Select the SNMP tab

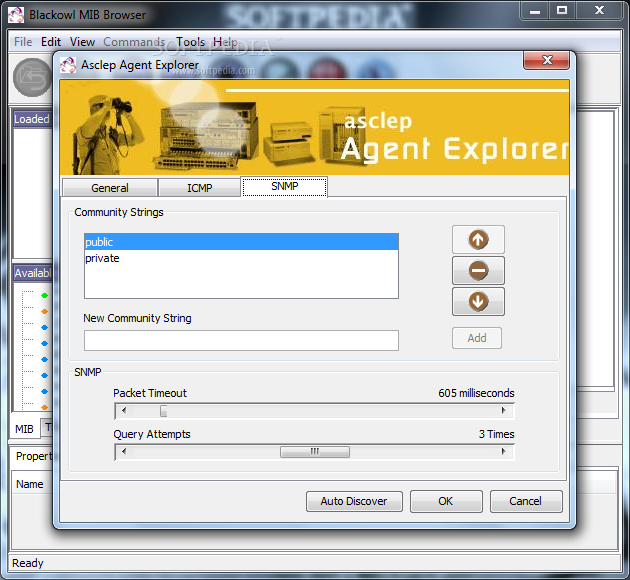[284, 186]
